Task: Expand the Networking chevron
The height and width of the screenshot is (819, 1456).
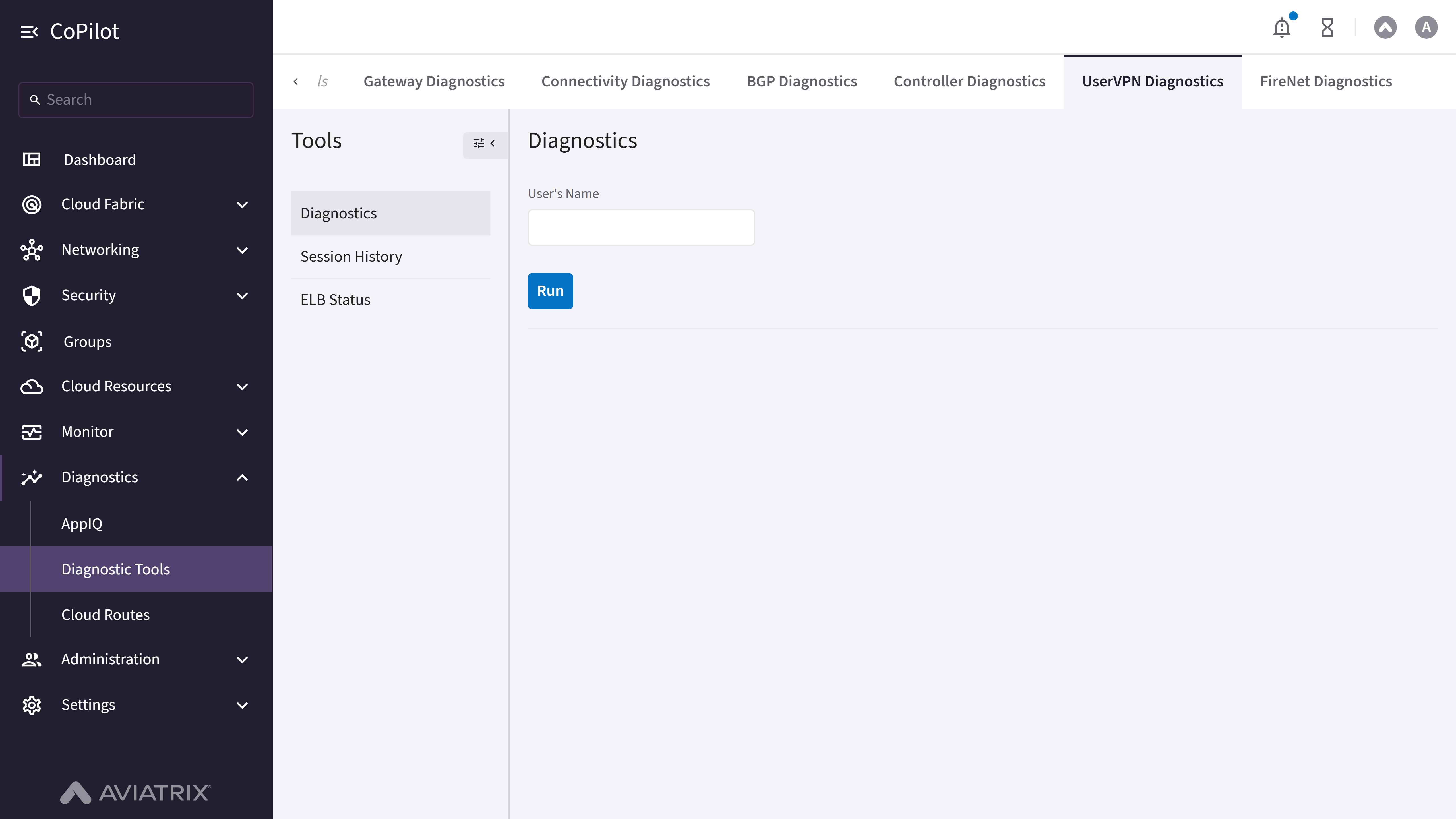Action: [x=242, y=250]
